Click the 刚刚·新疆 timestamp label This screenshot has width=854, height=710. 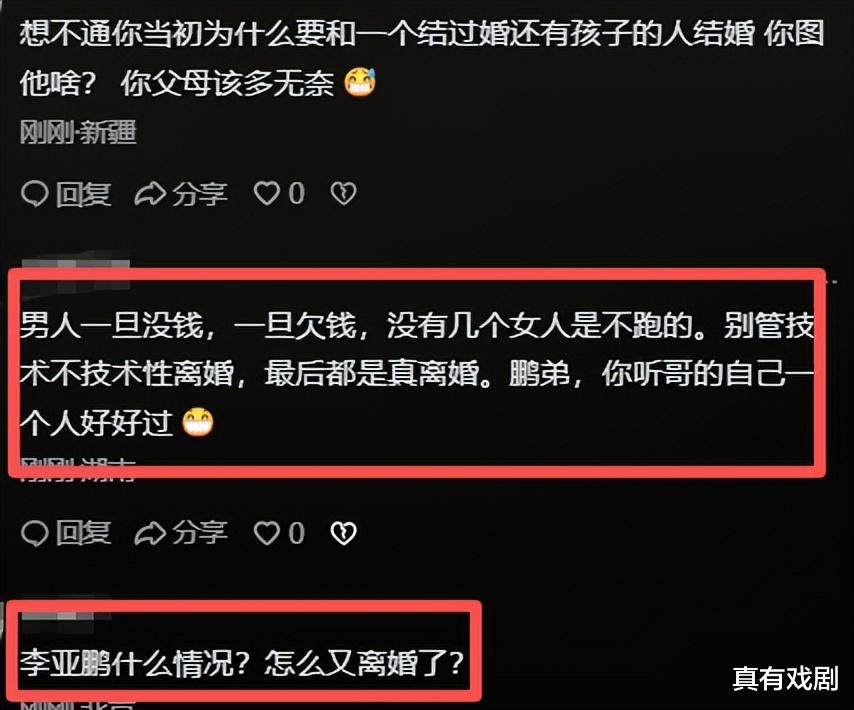click(78, 132)
